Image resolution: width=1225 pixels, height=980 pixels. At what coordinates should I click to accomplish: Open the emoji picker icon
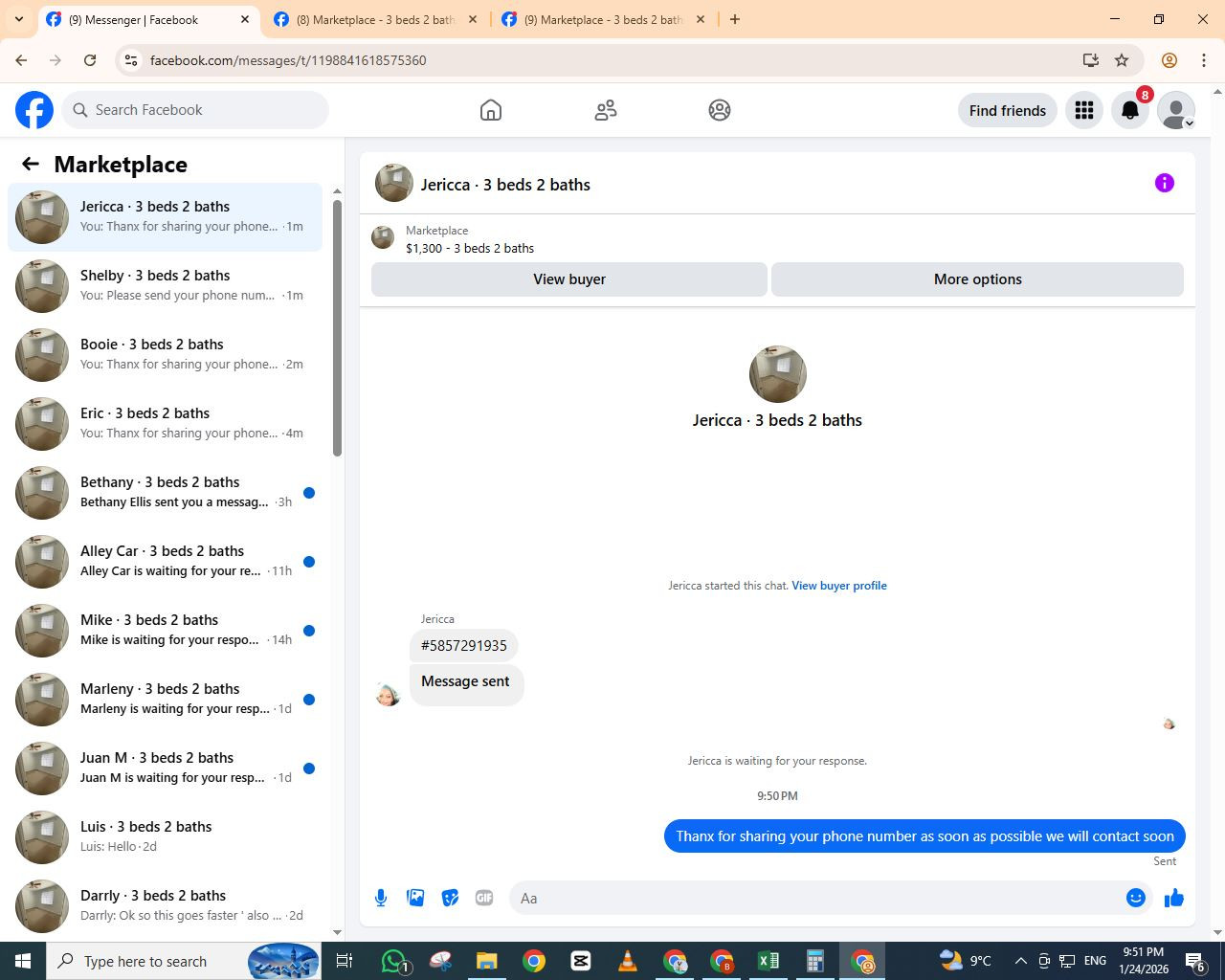[x=1136, y=898]
